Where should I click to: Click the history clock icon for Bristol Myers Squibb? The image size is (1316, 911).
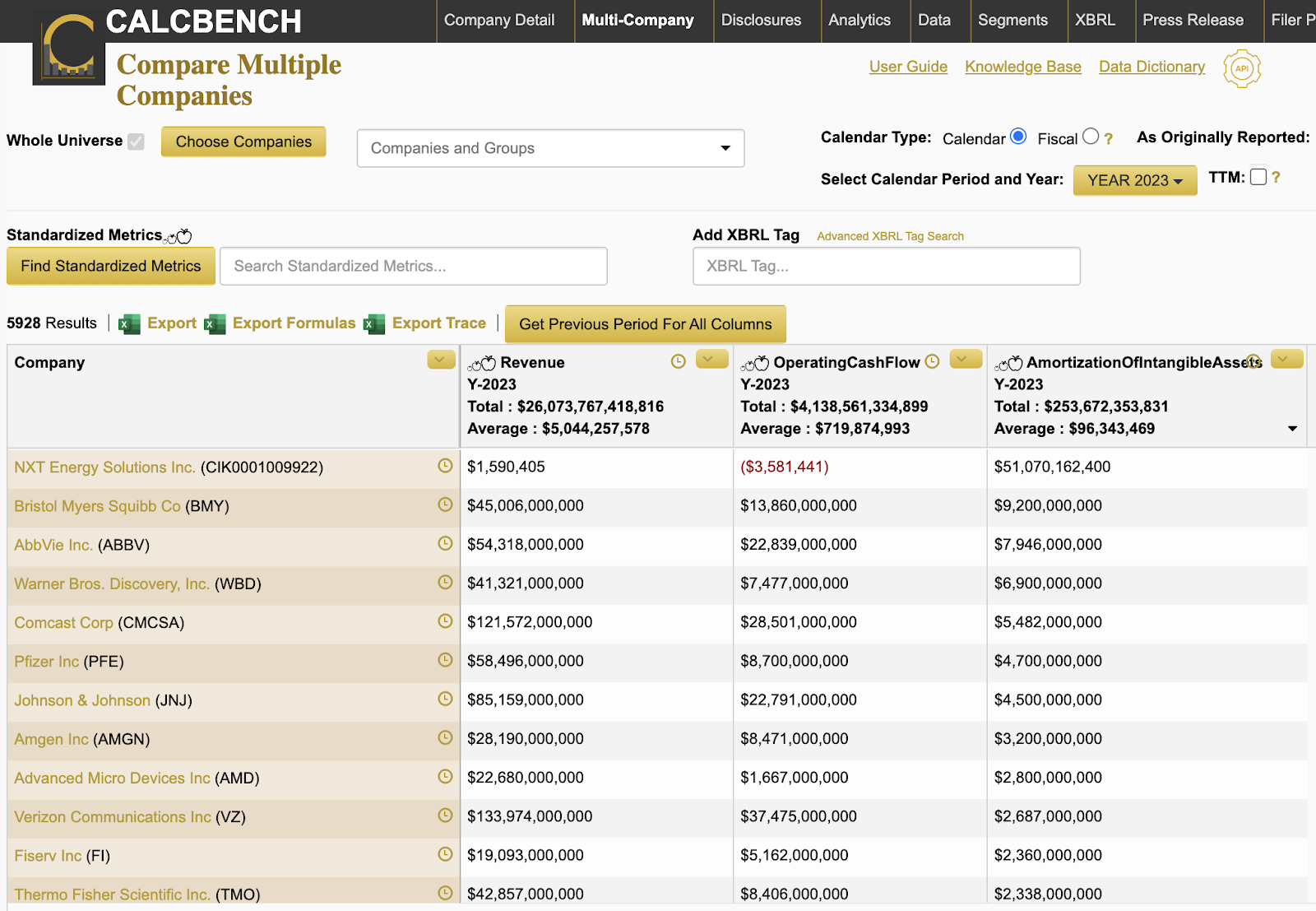[445, 504]
